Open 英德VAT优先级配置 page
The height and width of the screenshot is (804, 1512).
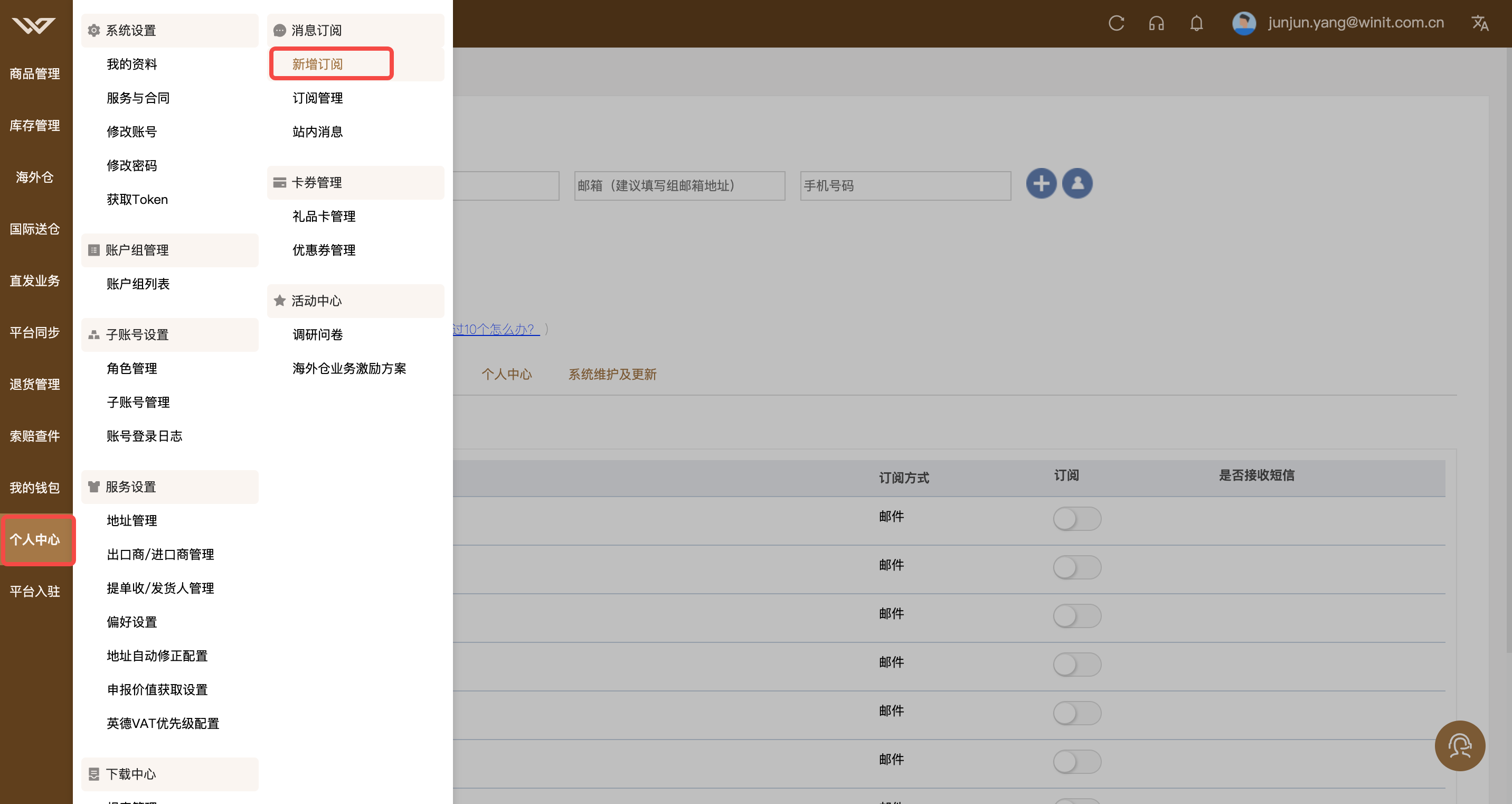tap(163, 724)
